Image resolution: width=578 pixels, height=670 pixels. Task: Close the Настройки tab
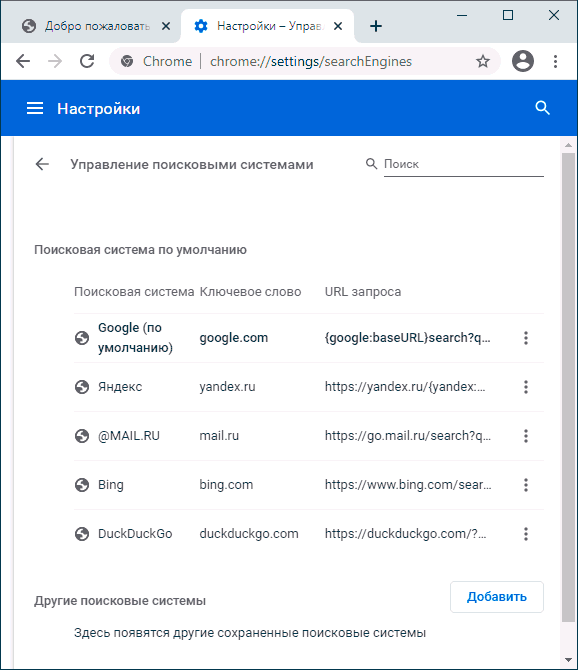pyautogui.click(x=338, y=26)
